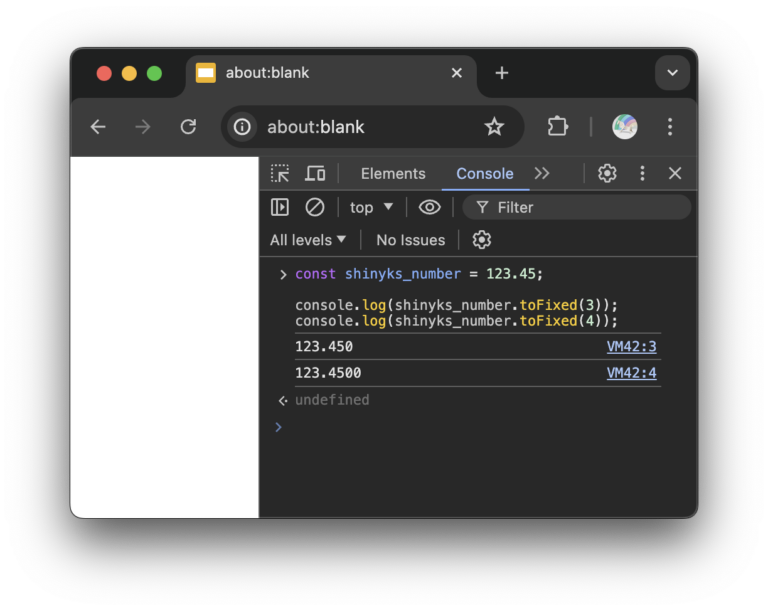
Task: Select the Console tab
Action: [x=484, y=173]
